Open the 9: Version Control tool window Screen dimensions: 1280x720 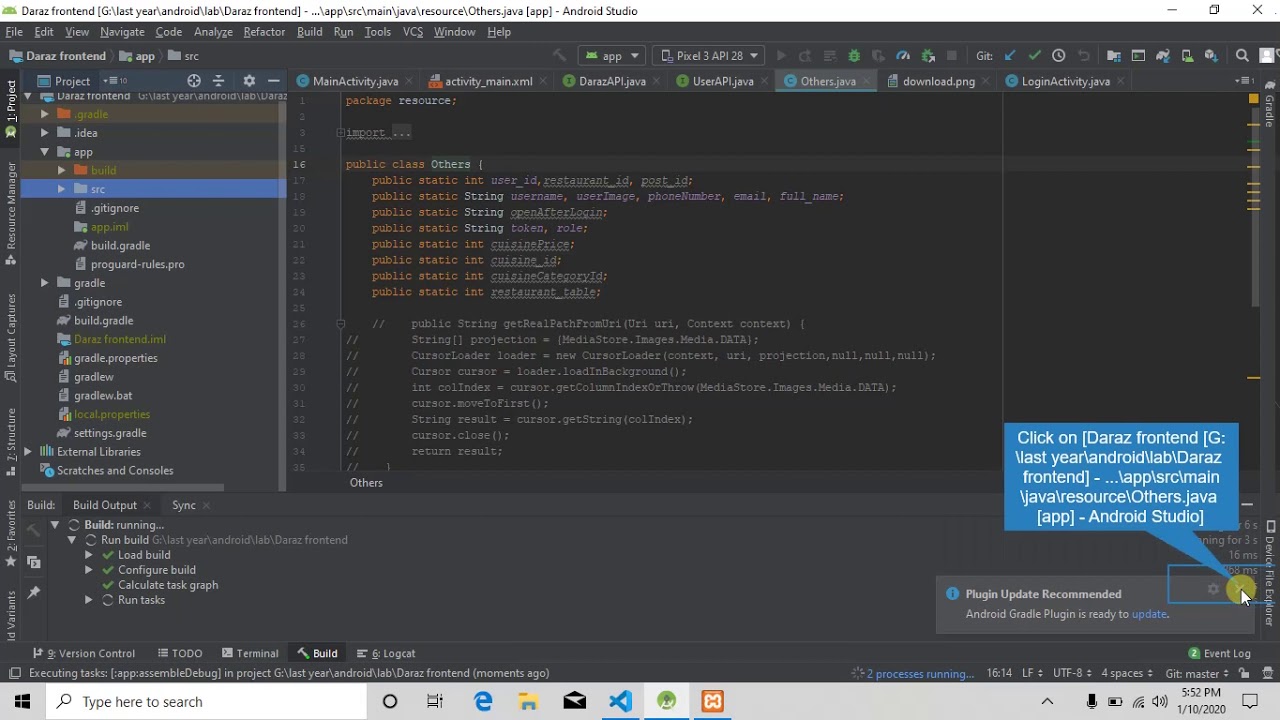[x=83, y=653]
